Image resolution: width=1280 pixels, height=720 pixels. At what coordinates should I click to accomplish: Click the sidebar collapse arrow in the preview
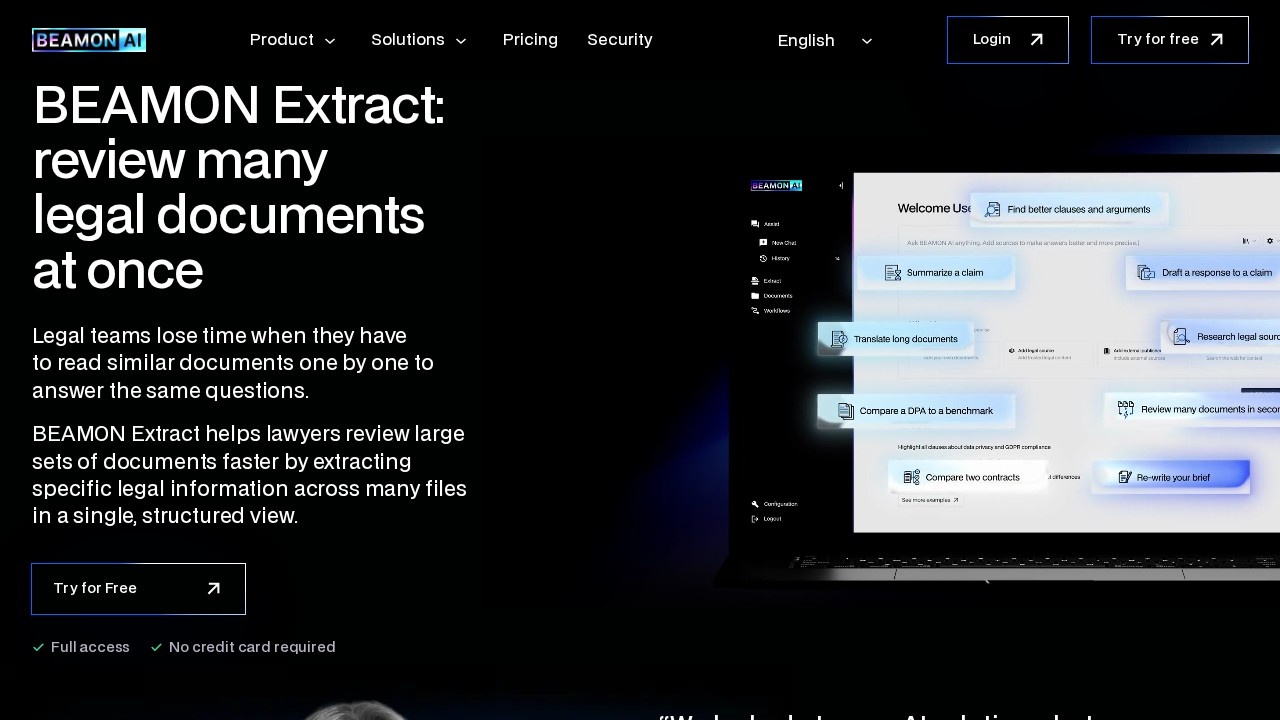pyautogui.click(x=841, y=186)
